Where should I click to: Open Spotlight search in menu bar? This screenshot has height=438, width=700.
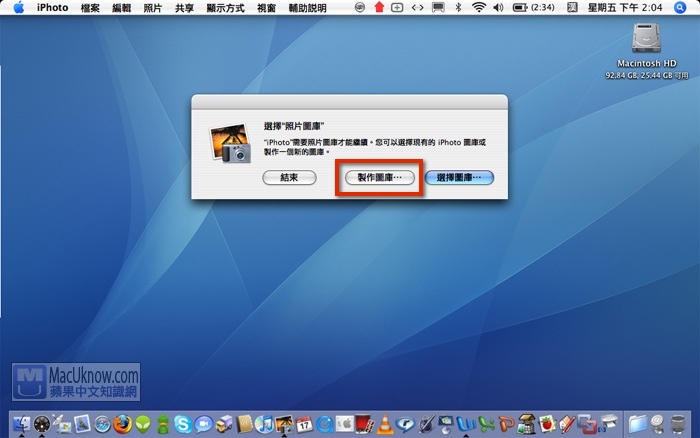(680, 7)
